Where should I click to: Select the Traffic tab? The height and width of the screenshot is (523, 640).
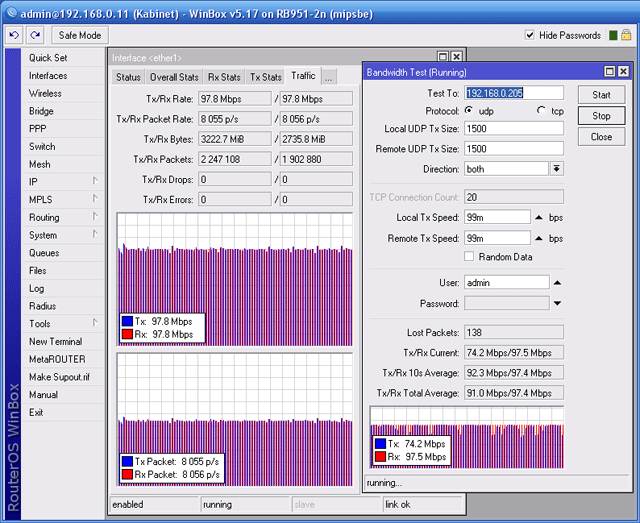coord(303,76)
